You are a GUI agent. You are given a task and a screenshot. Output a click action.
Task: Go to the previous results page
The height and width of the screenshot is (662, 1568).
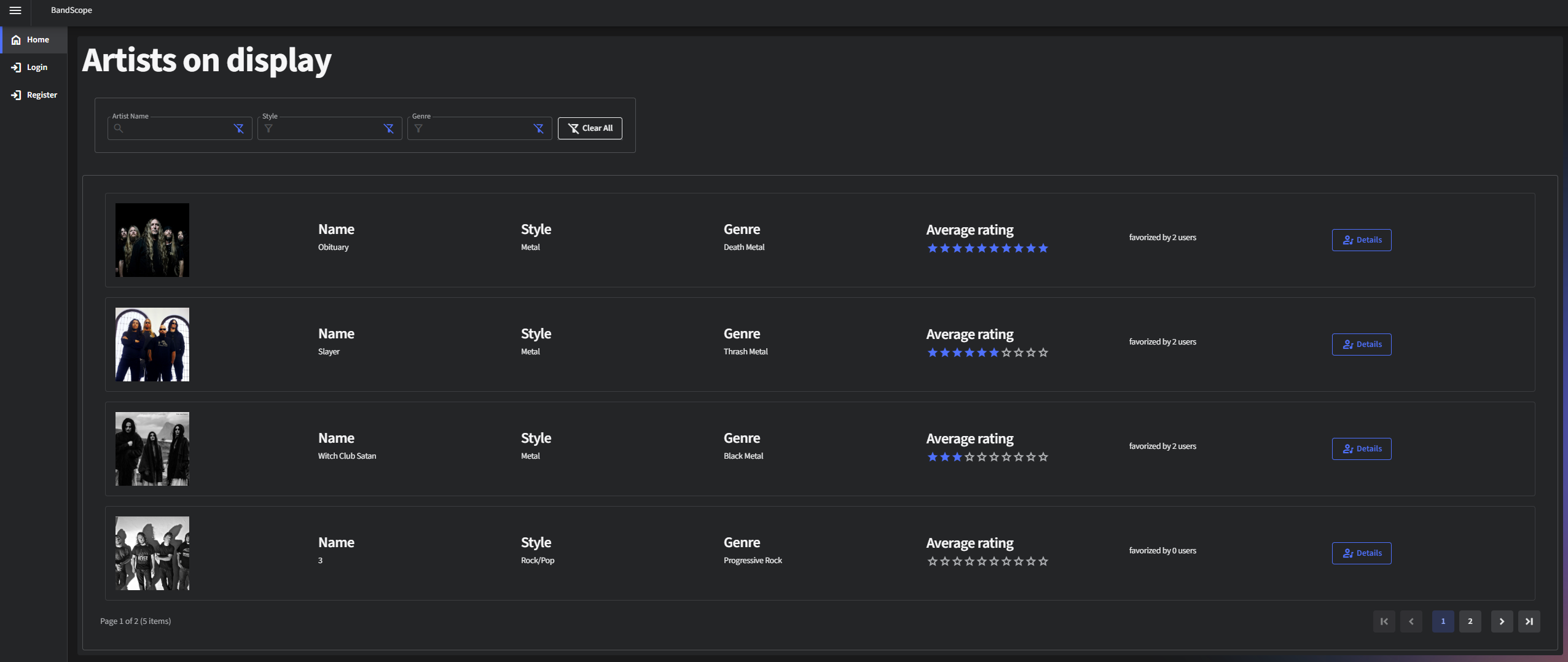(x=1413, y=621)
